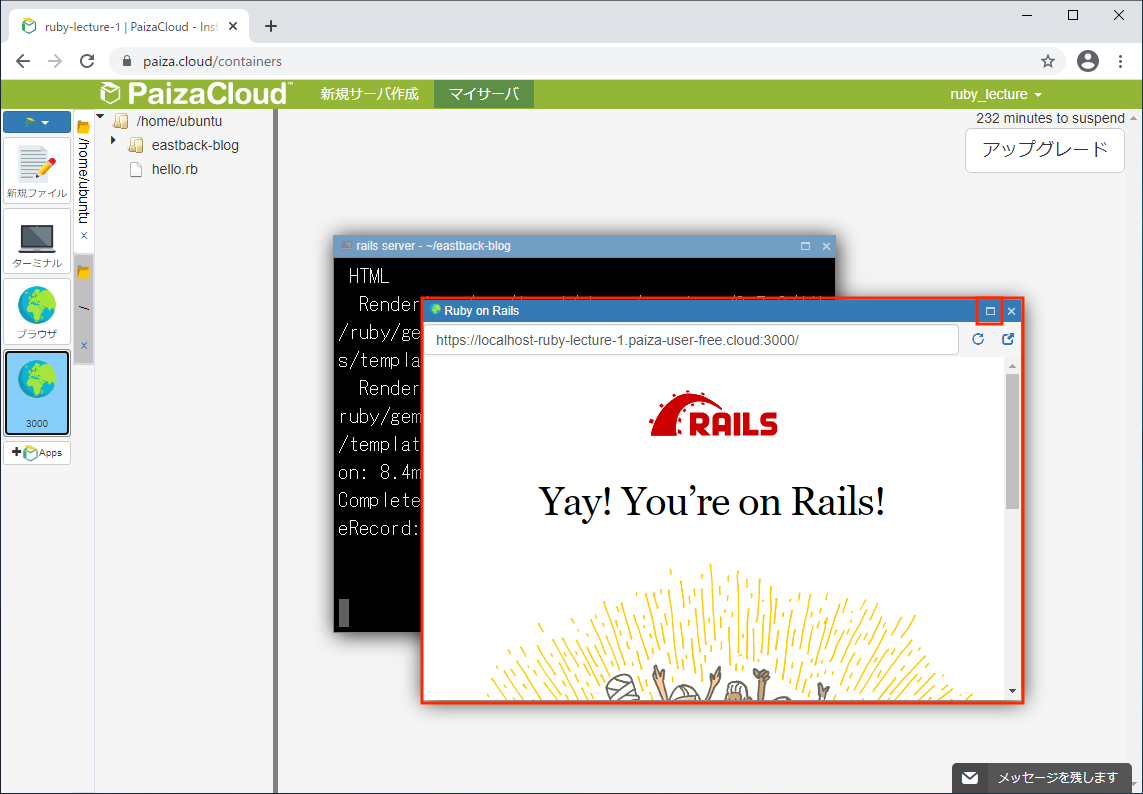Click Rails page scroll up arrow
The image size is (1143, 794).
[1013, 366]
